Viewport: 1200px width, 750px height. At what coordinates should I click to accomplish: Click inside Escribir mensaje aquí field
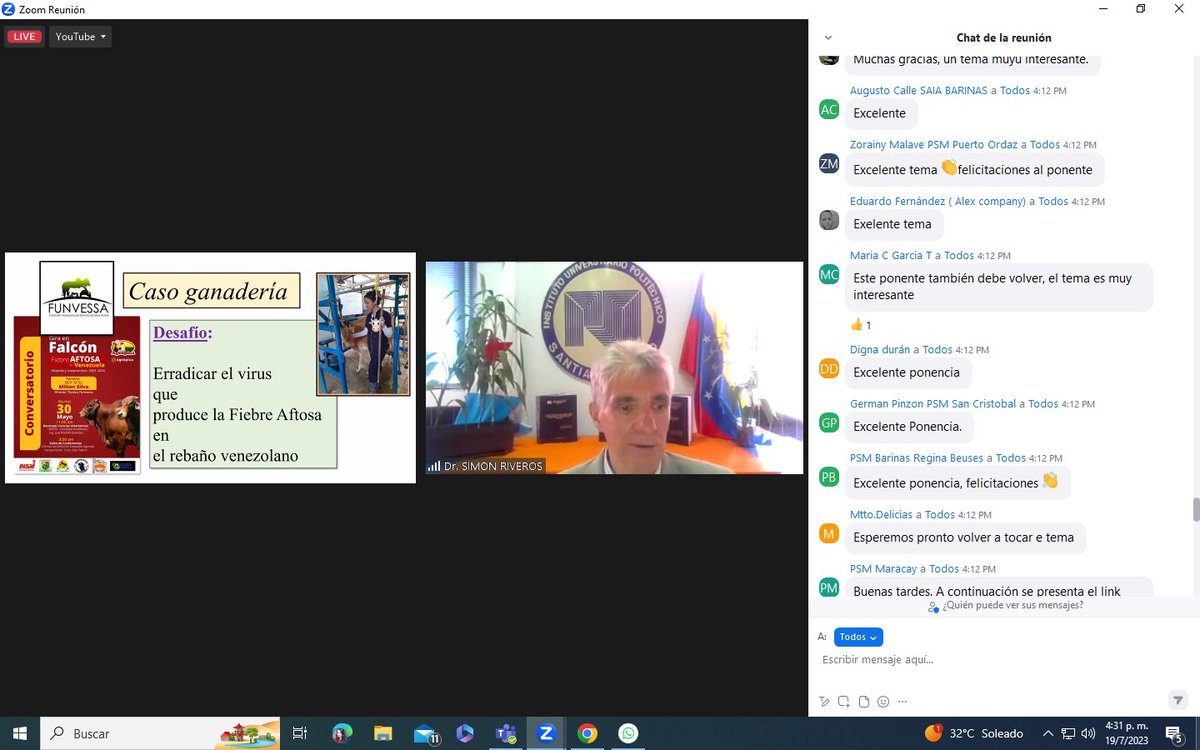1003,660
